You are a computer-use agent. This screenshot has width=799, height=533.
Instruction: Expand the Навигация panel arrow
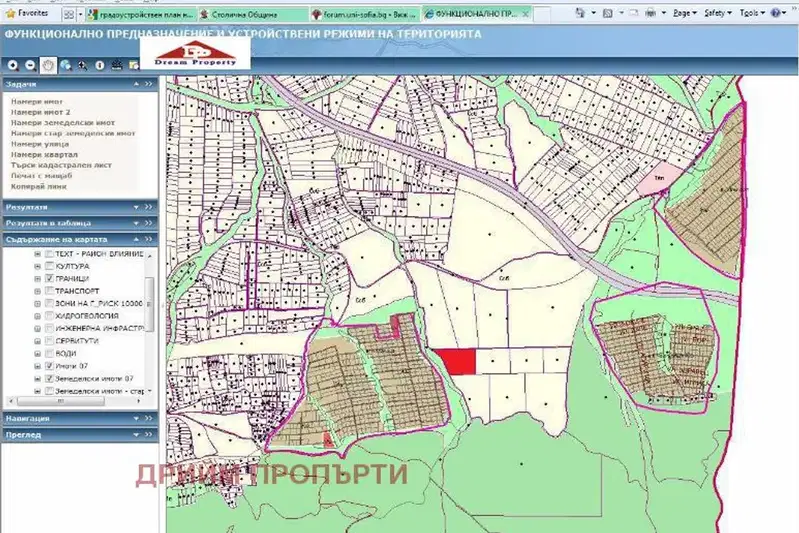pos(136,418)
